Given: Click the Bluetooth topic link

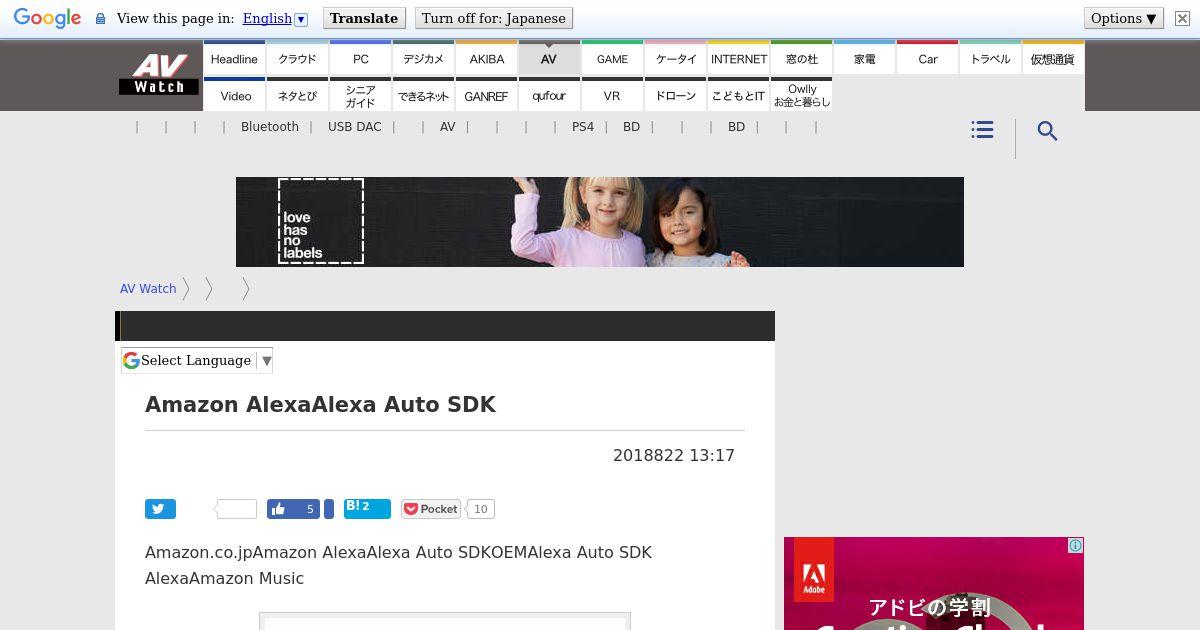Looking at the screenshot, I should 270,127.
